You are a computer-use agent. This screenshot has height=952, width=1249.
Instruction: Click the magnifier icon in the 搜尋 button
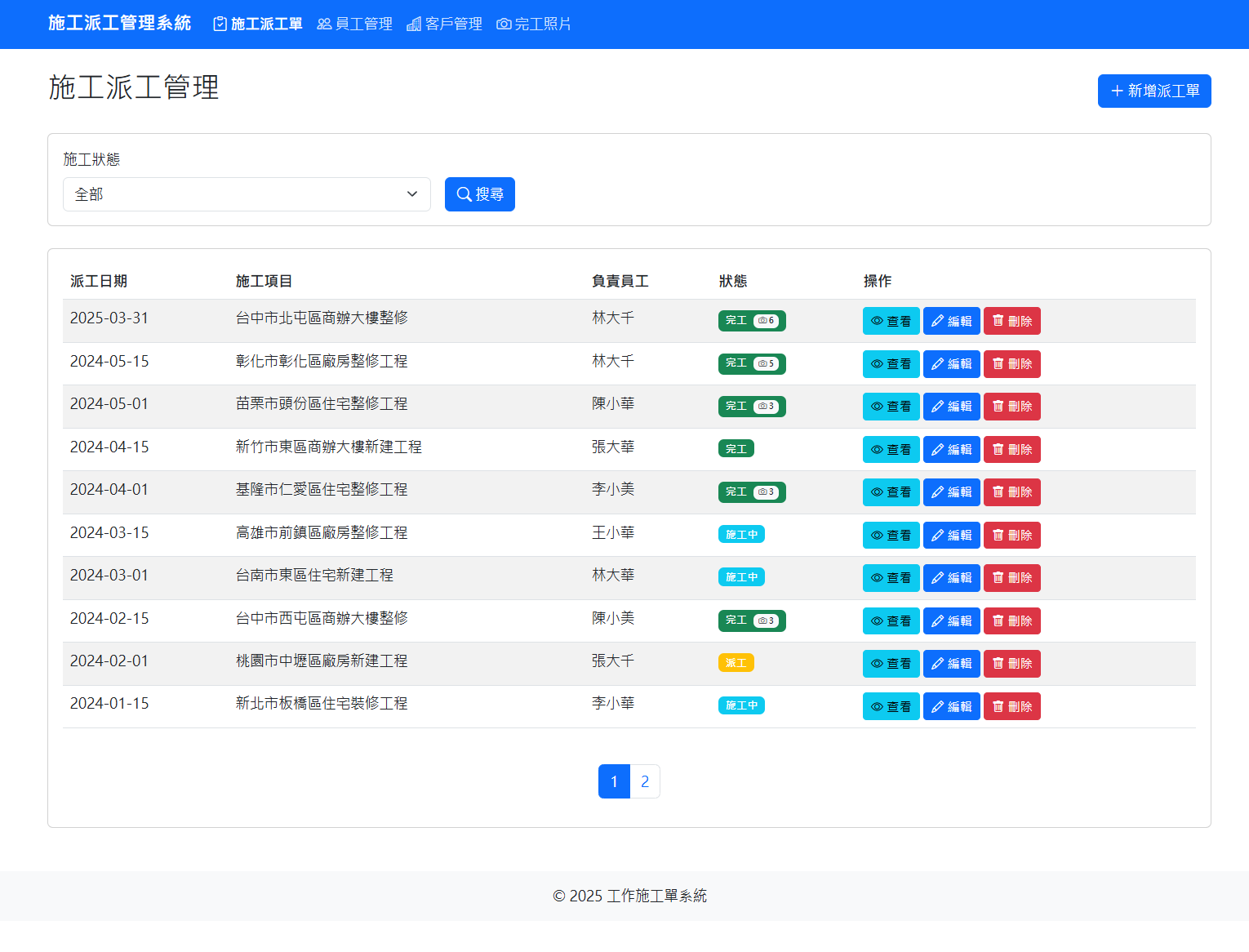(464, 194)
